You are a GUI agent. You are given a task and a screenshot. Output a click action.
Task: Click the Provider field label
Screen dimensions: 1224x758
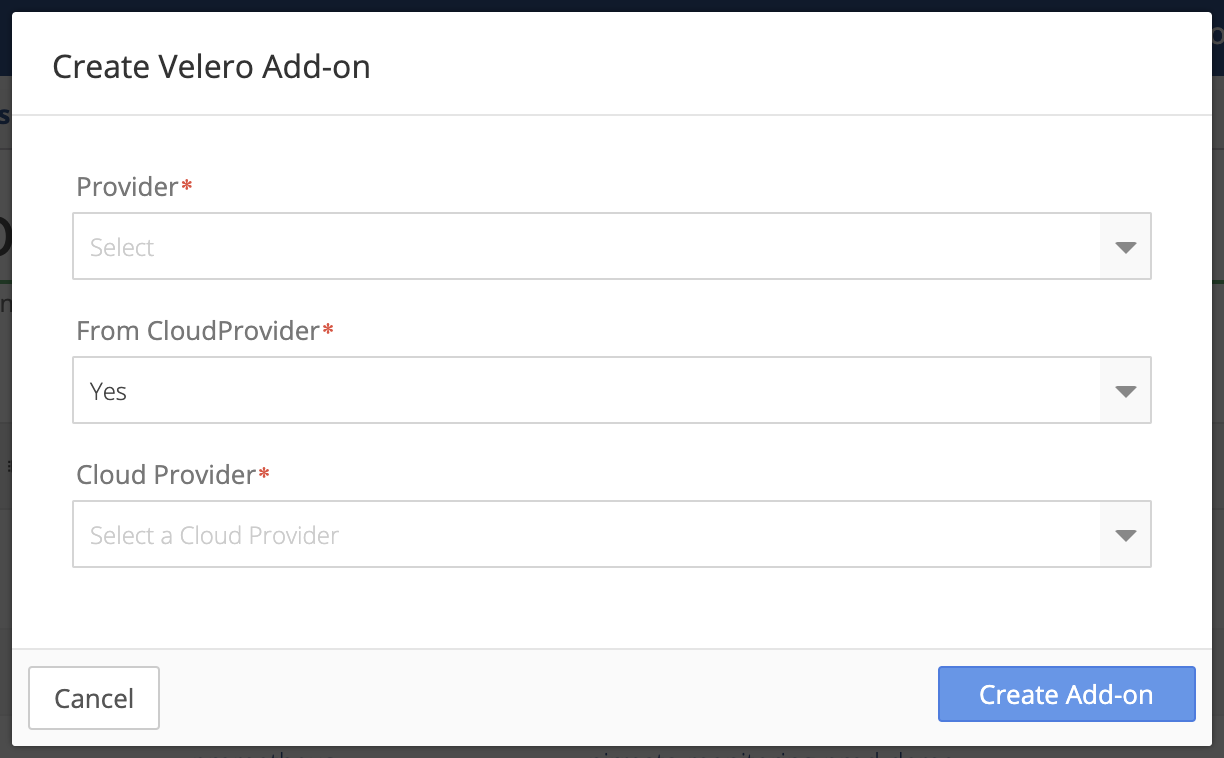[127, 186]
